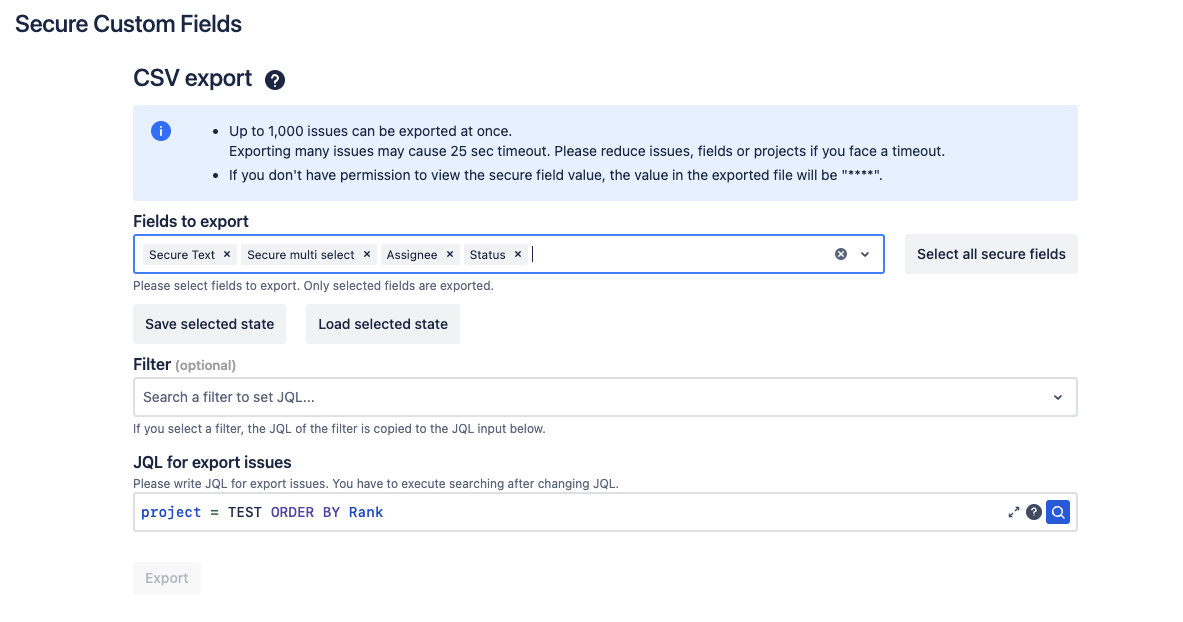This screenshot has height=622, width=1183.
Task: Expand the JQL editor with arrows icon
Action: 1013,513
